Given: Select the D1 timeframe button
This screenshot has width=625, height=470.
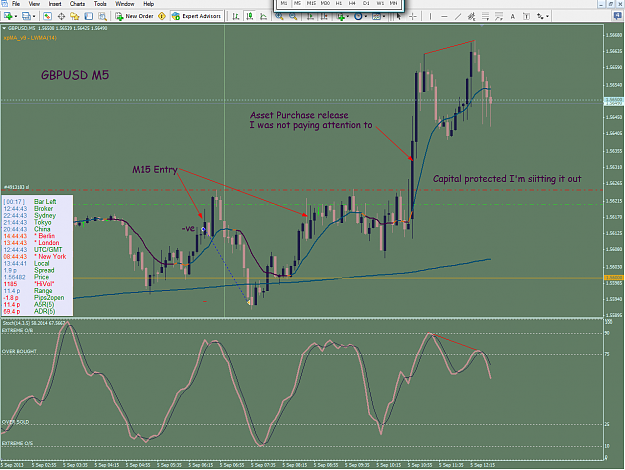Looking at the screenshot, I should pyautogui.click(x=366, y=3).
